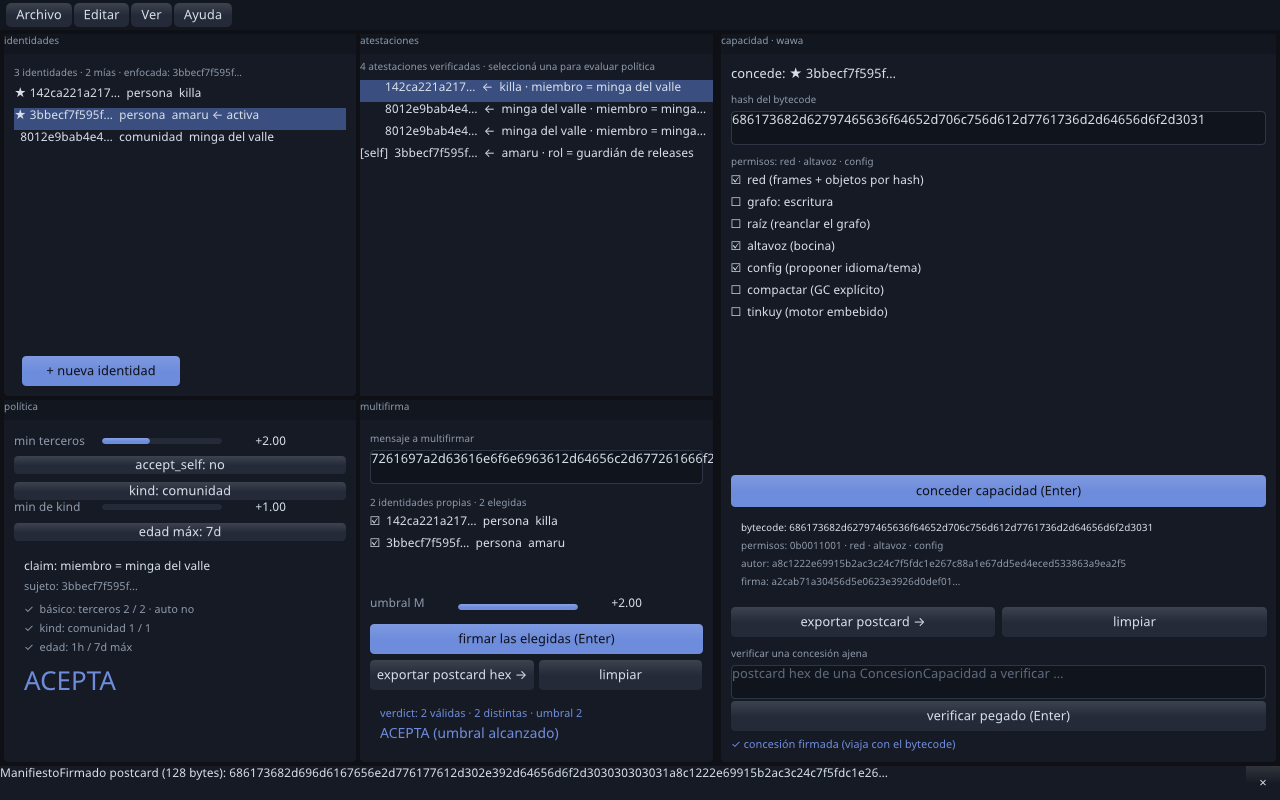The image size is (1280, 800).
Task: Click the nueva identidad button
Action: [101, 371]
